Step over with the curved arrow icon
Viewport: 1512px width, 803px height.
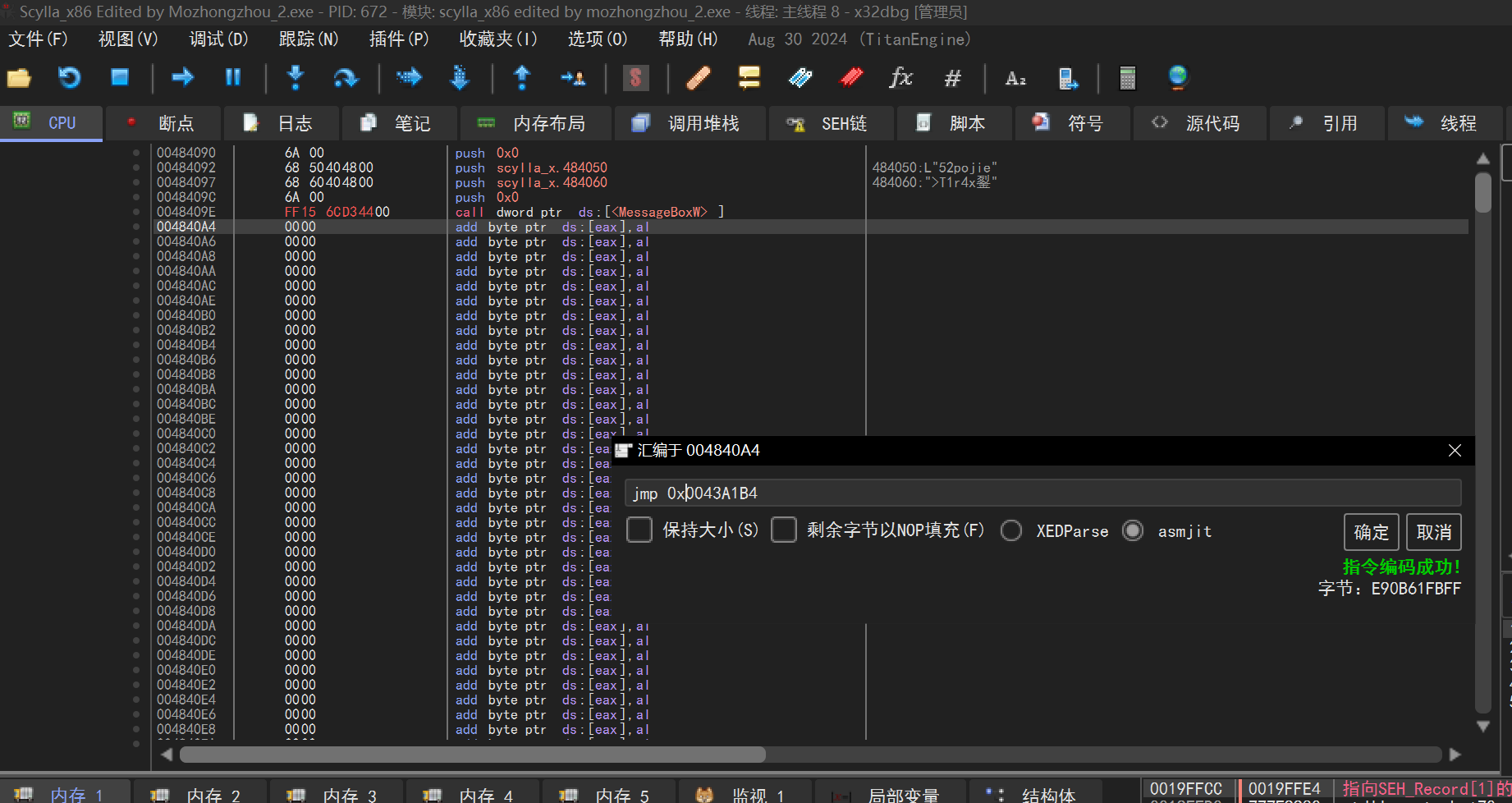[x=346, y=78]
